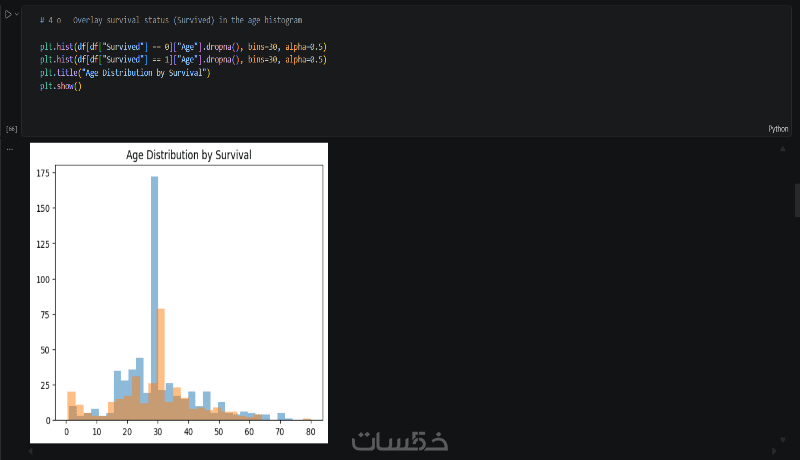Open the cell output ellipsis menu
Viewport: 800px width, 460px height.
[x=10, y=149]
